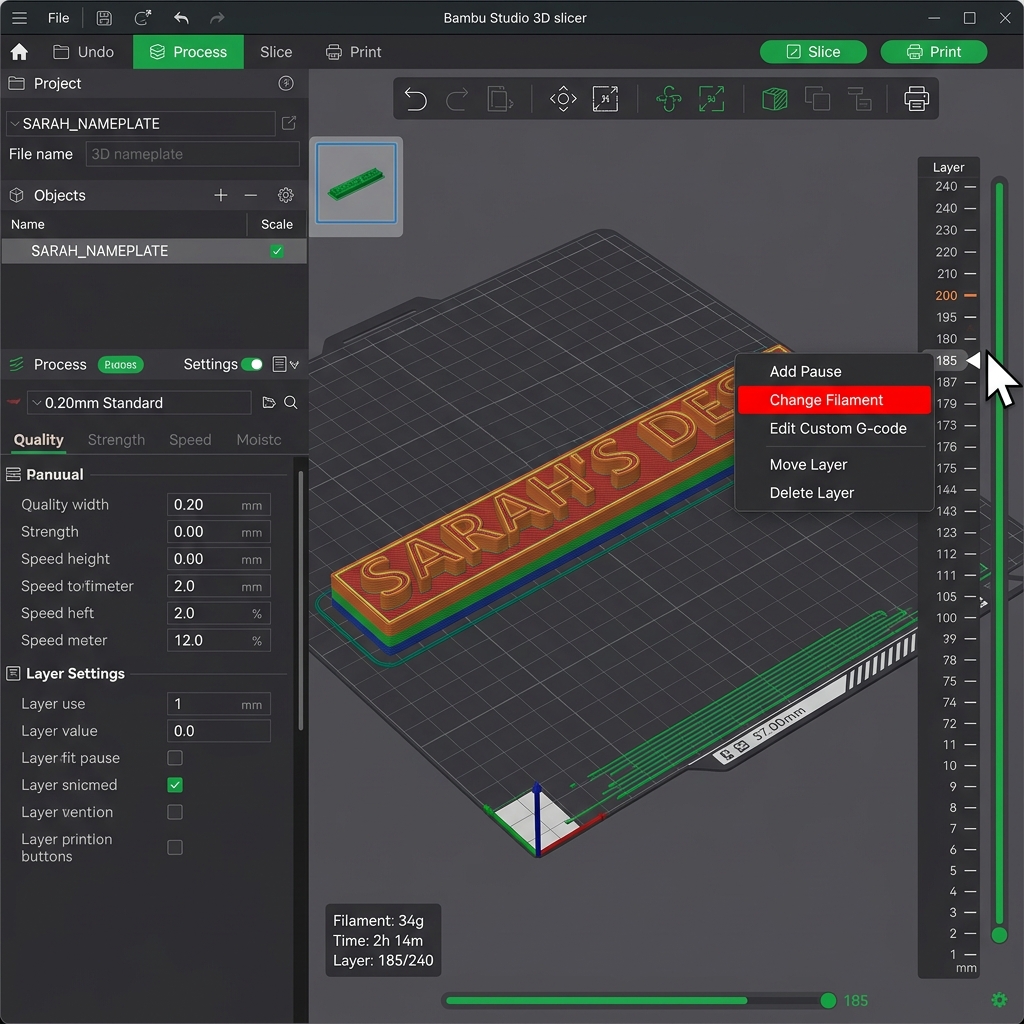Viewport: 1024px width, 1024px height.
Task: Click the save disk icon
Action: click(x=104, y=18)
